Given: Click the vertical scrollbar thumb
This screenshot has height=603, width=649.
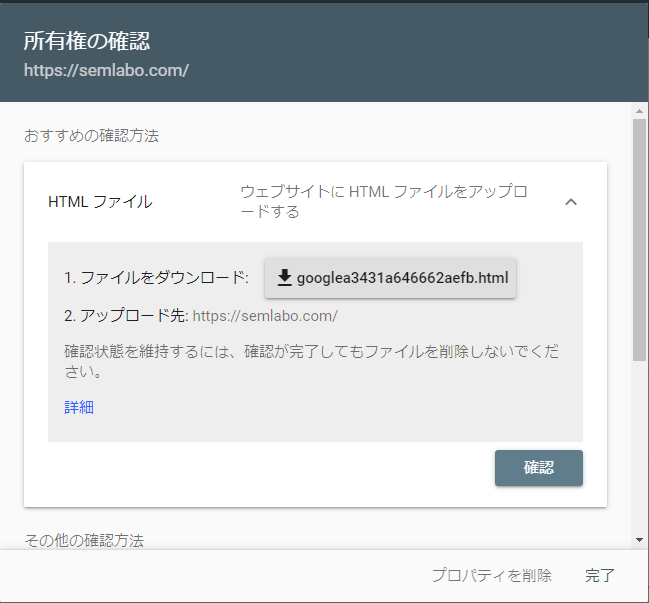Looking at the screenshot, I should tap(640, 240).
